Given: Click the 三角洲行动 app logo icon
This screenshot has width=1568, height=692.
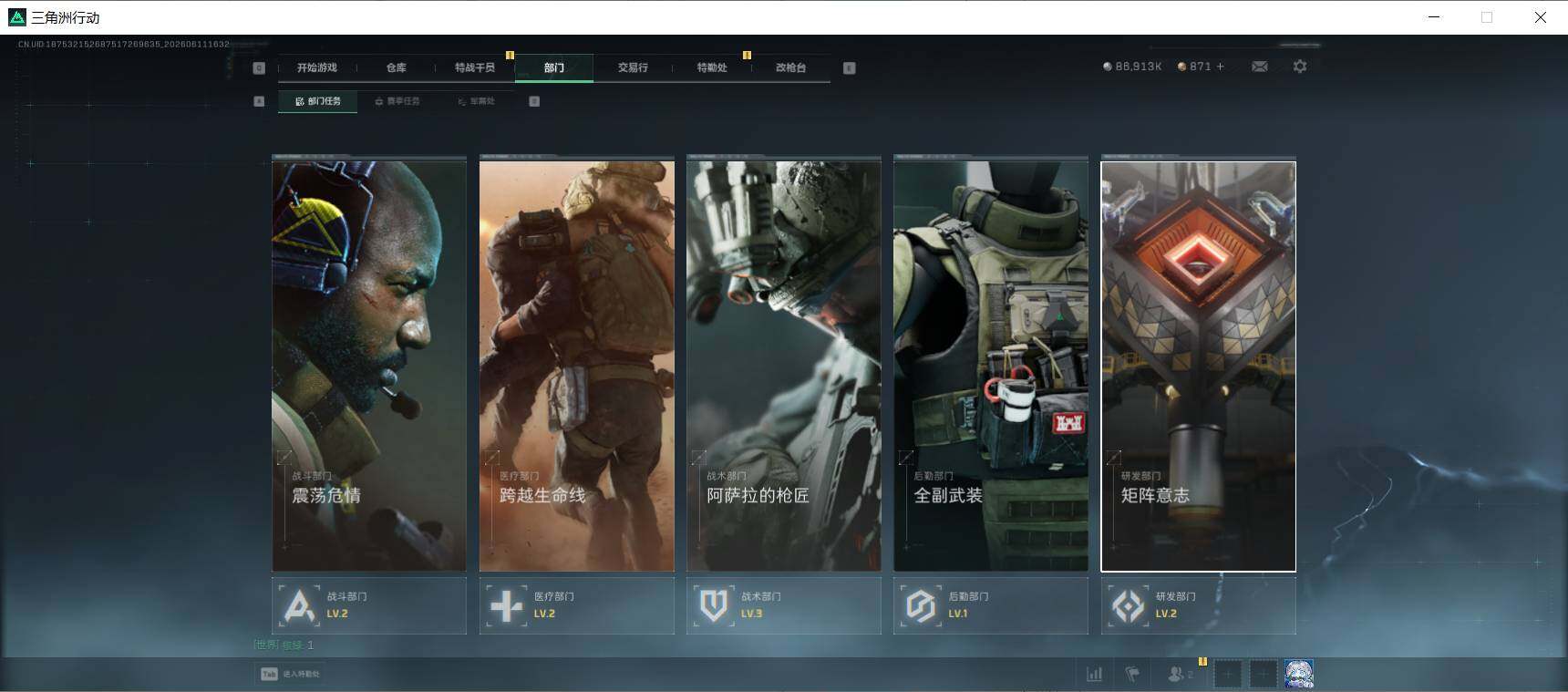Looking at the screenshot, I should (x=16, y=17).
